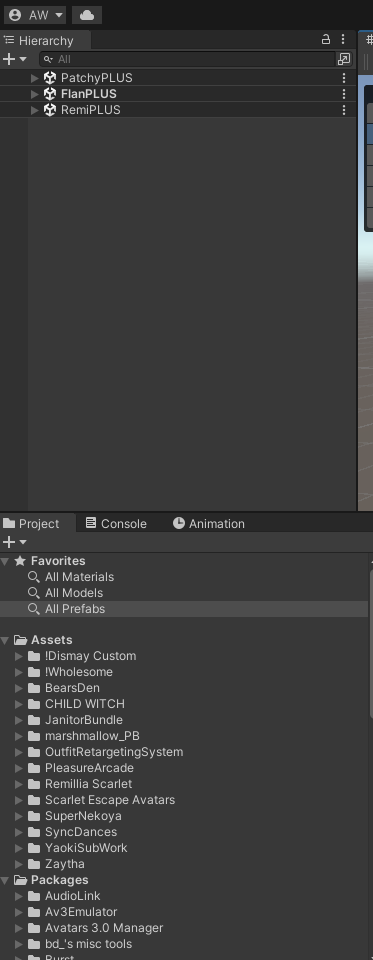Screen dimensions: 373x960
Task: Collapse the Assets folder tree
Action: tap(5, 640)
